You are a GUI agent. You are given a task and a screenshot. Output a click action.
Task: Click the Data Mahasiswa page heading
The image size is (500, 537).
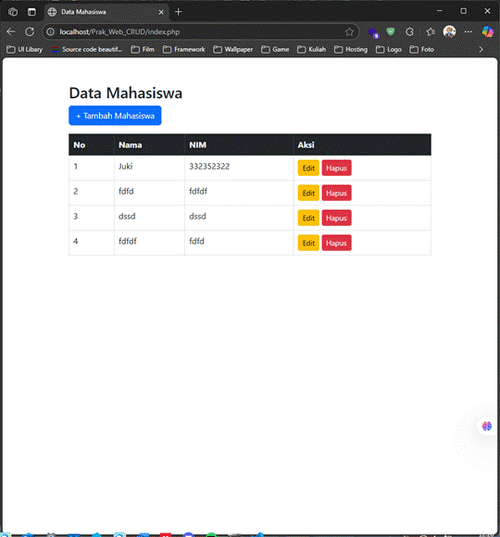pos(126,93)
